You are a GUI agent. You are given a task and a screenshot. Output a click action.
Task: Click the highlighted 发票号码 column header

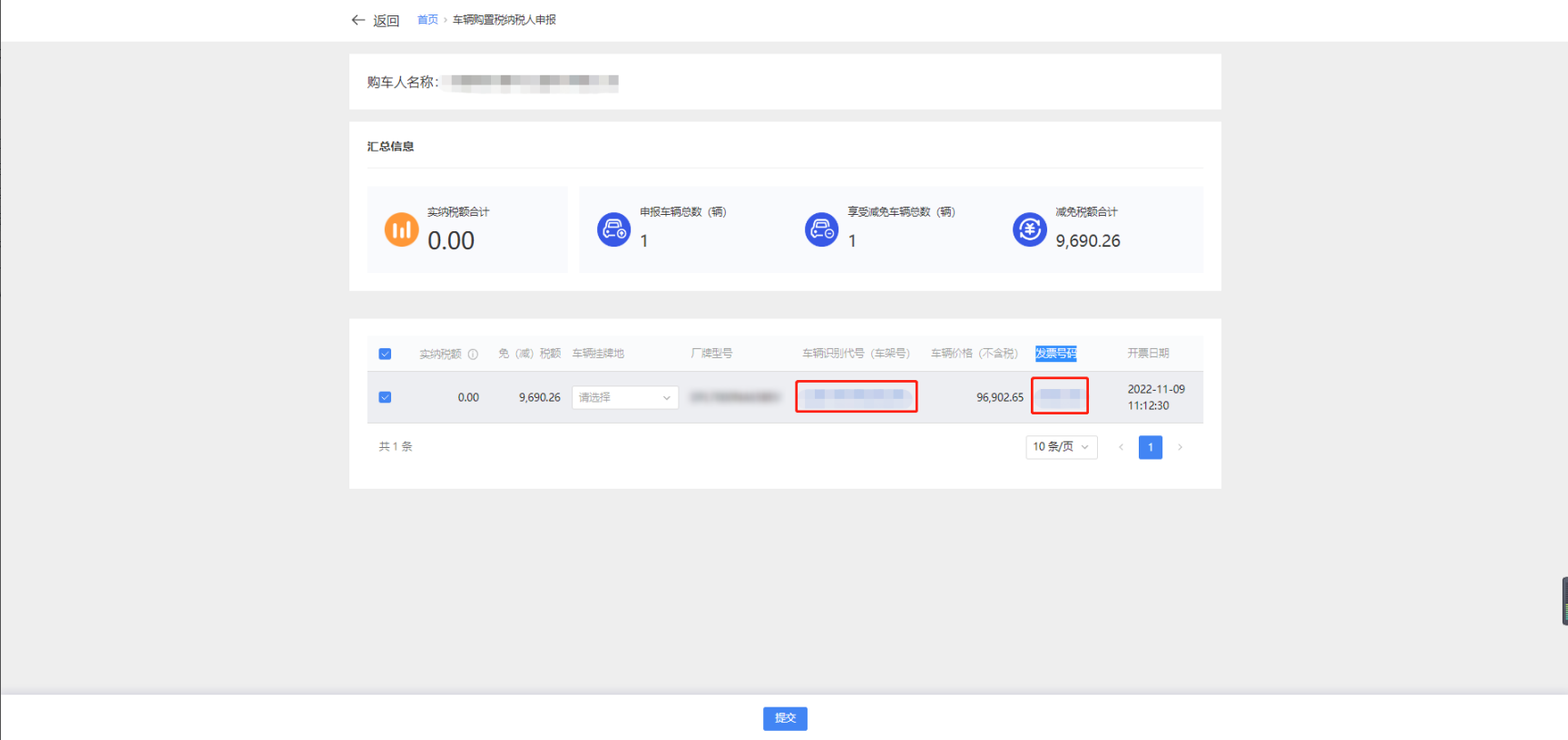click(1055, 354)
